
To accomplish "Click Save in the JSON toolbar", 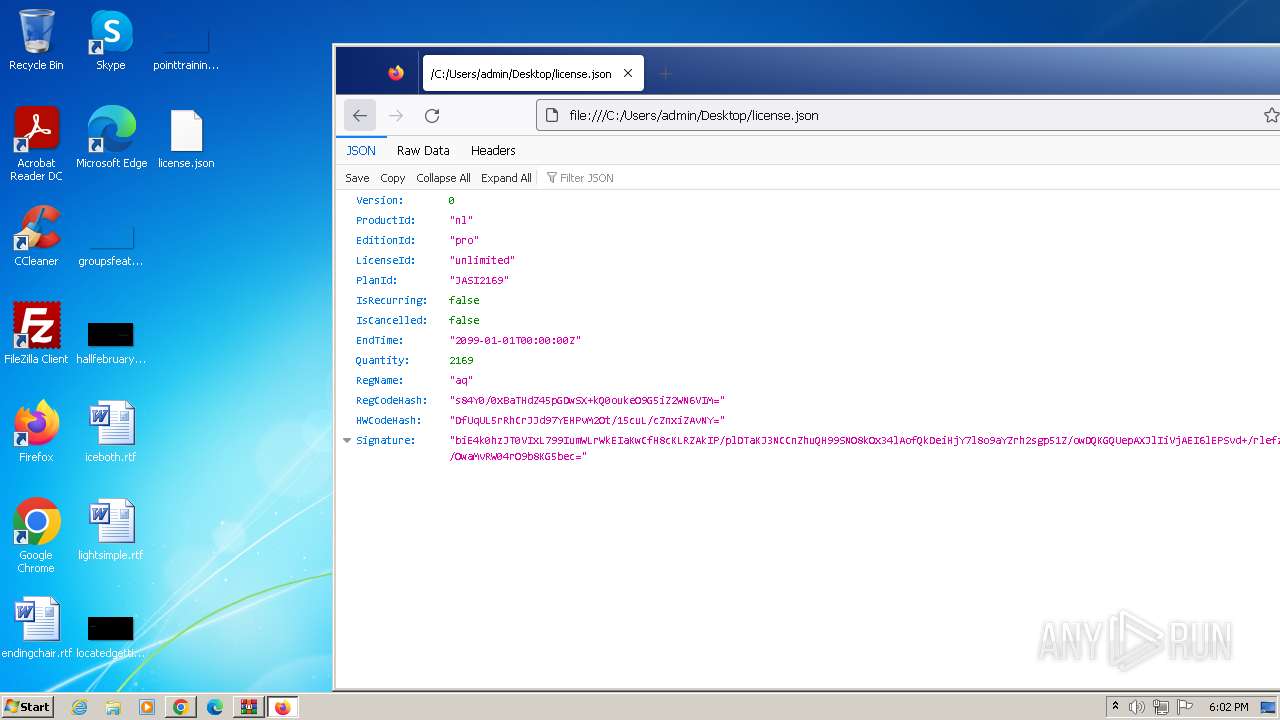I will [x=357, y=178].
